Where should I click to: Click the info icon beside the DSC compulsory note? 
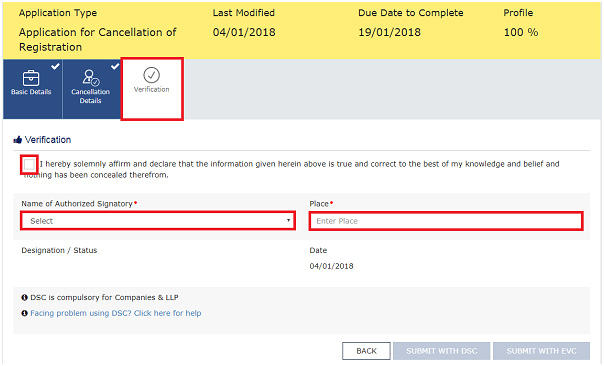[24, 297]
